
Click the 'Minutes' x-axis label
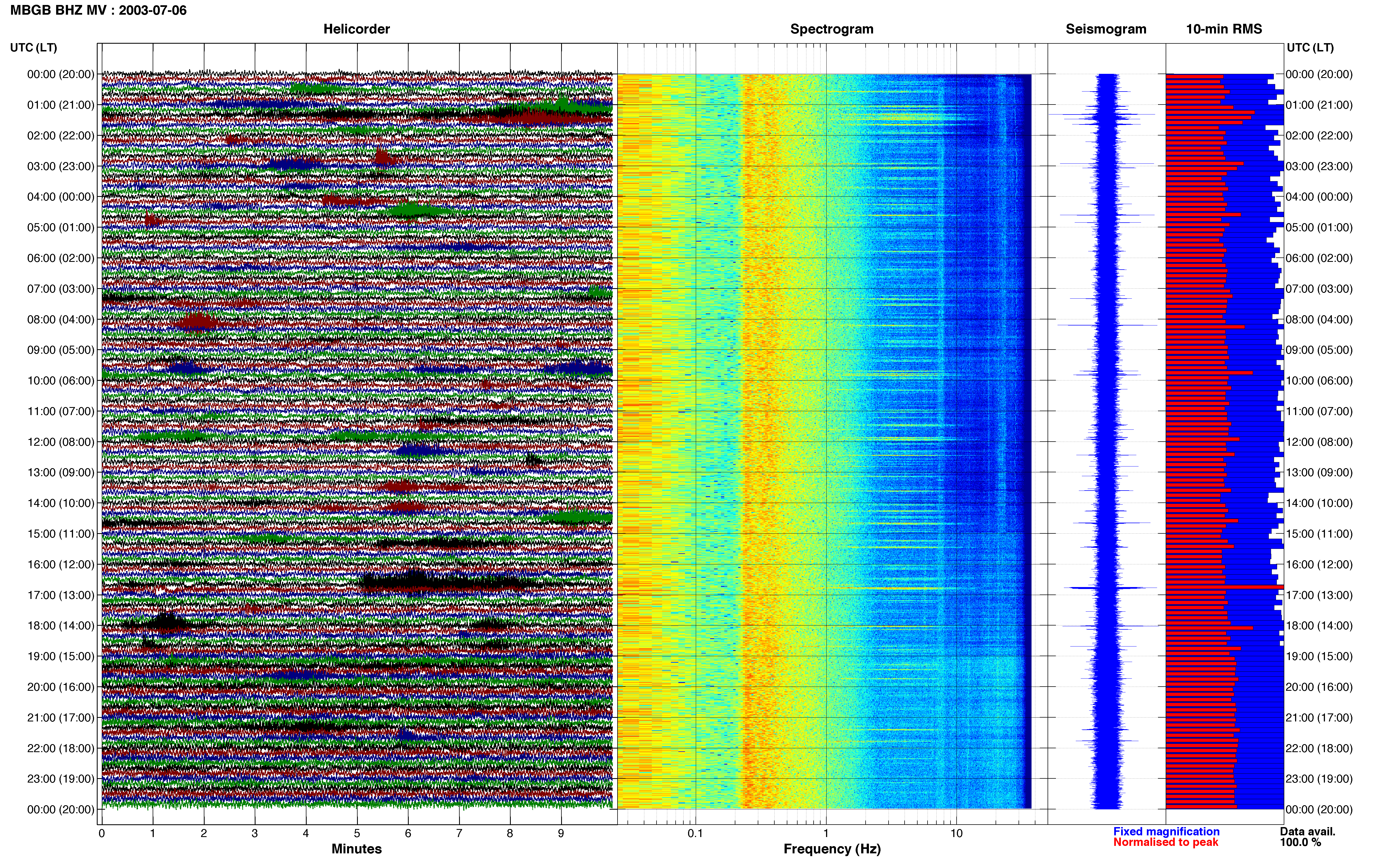(x=356, y=849)
